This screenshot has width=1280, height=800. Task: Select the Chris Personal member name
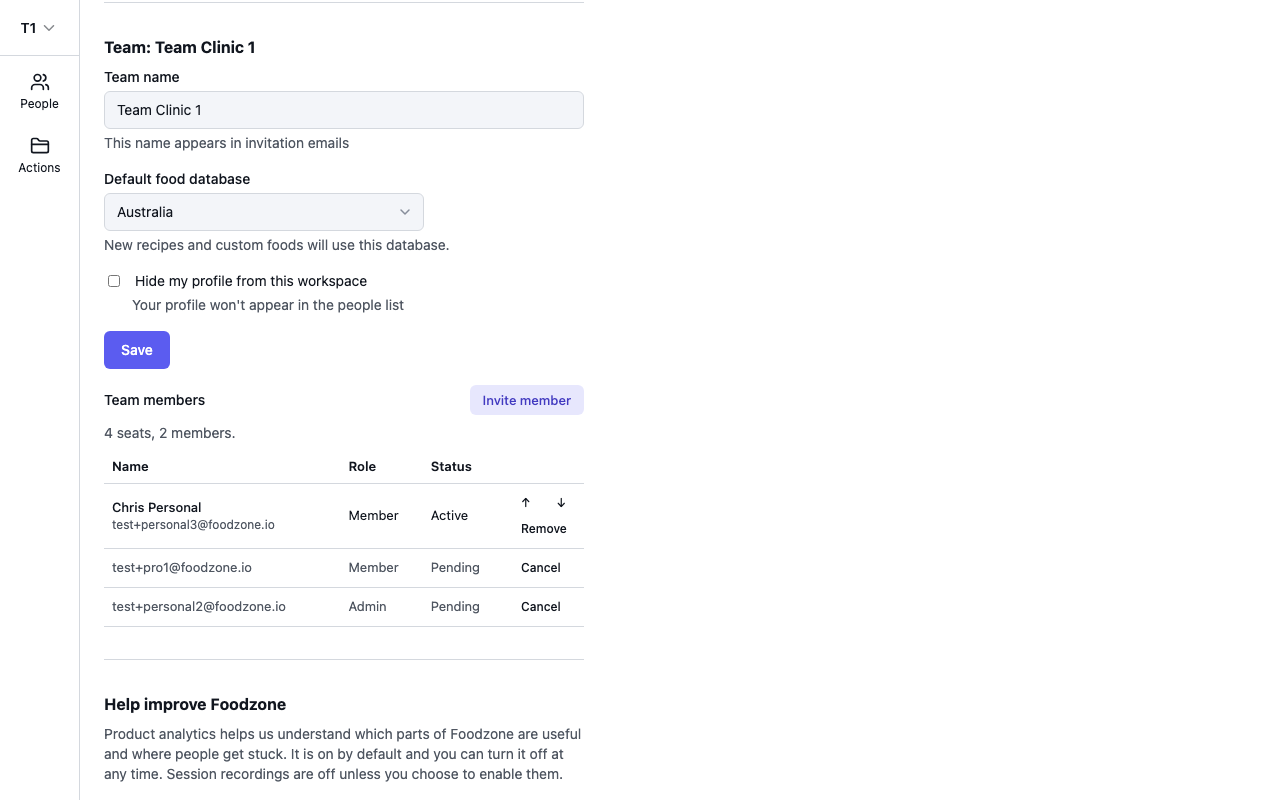coord(157,507)
